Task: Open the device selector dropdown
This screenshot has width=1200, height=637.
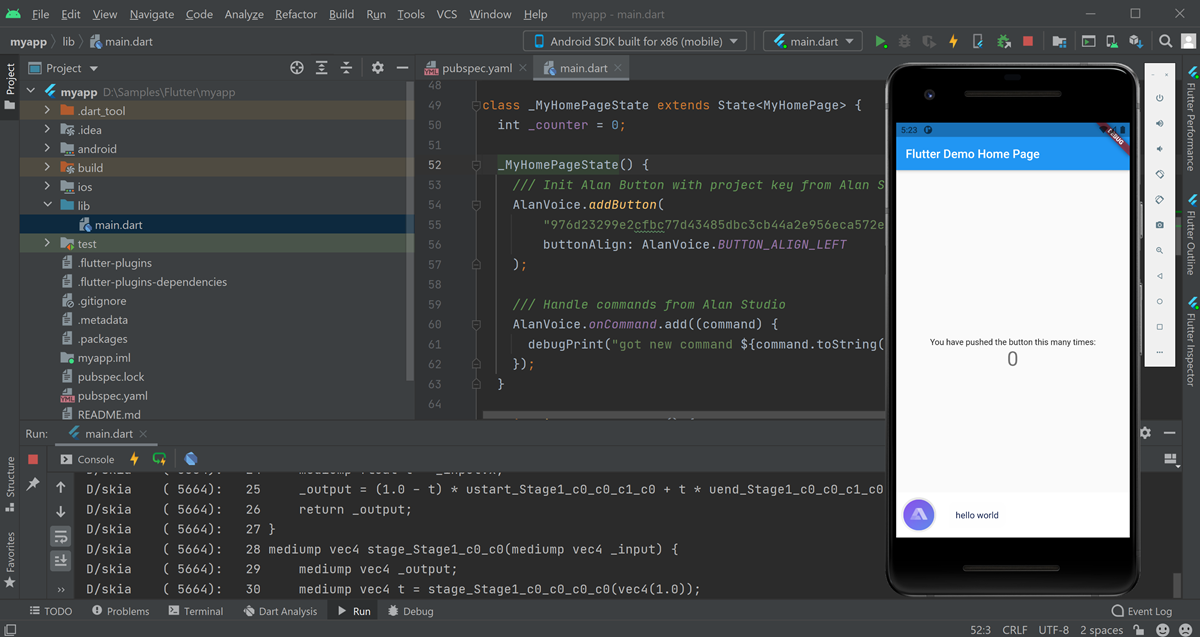Action: (x=635, y=42)
